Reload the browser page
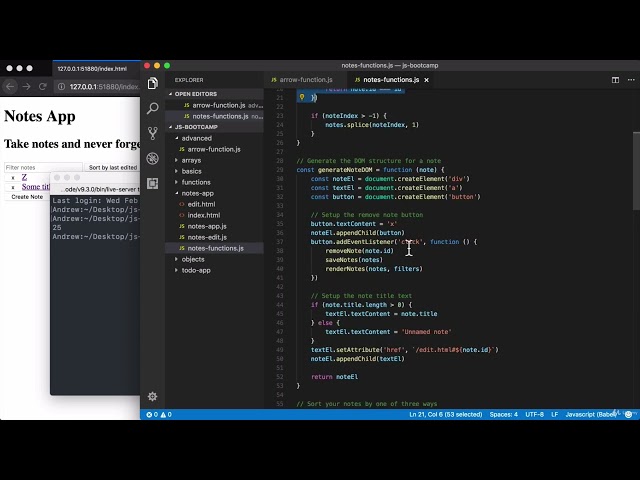The width and height of the screenshot is (640, 480). pos(42,87)
